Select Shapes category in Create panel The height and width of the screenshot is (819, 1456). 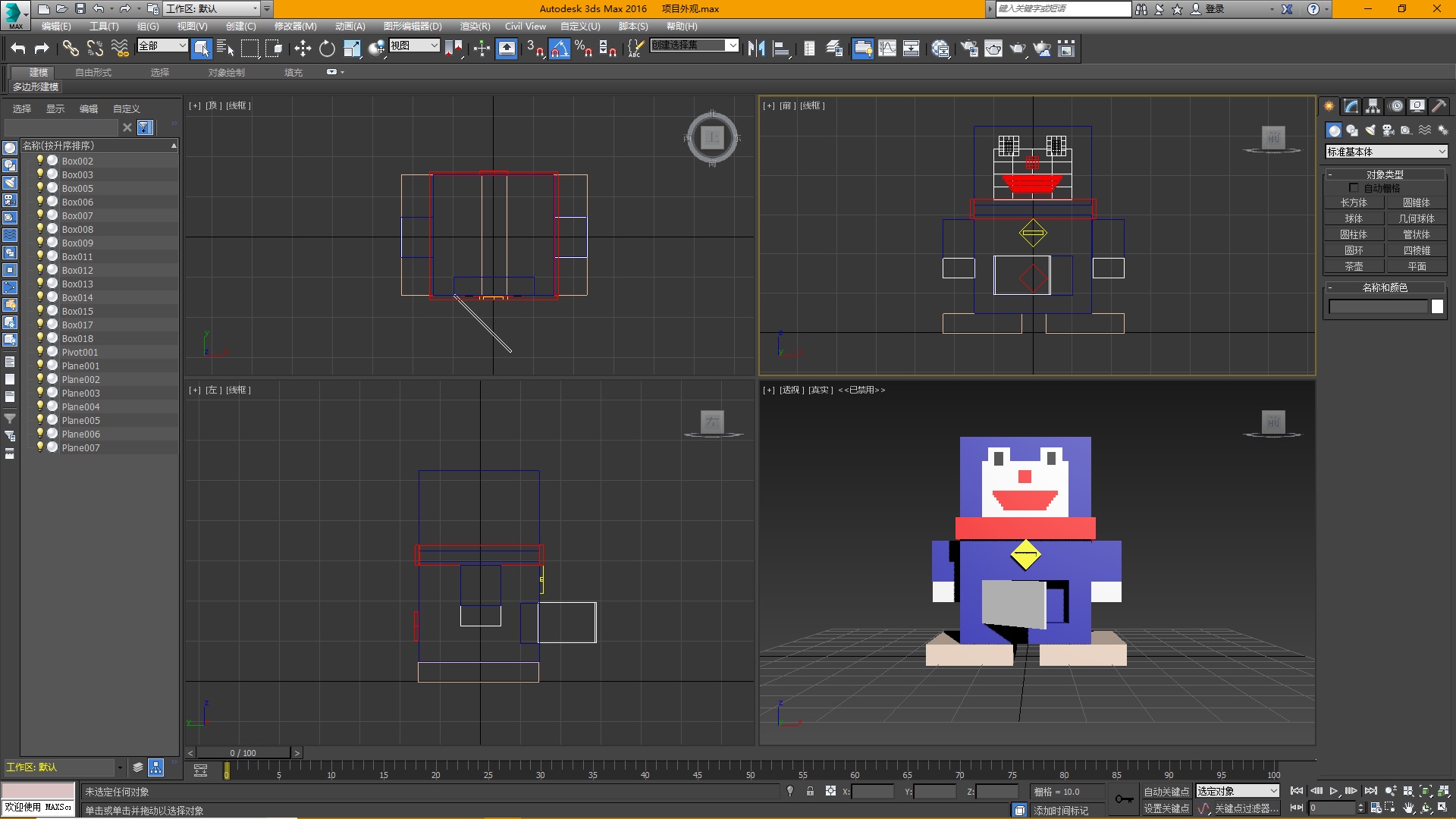(x=1352, y=130)
